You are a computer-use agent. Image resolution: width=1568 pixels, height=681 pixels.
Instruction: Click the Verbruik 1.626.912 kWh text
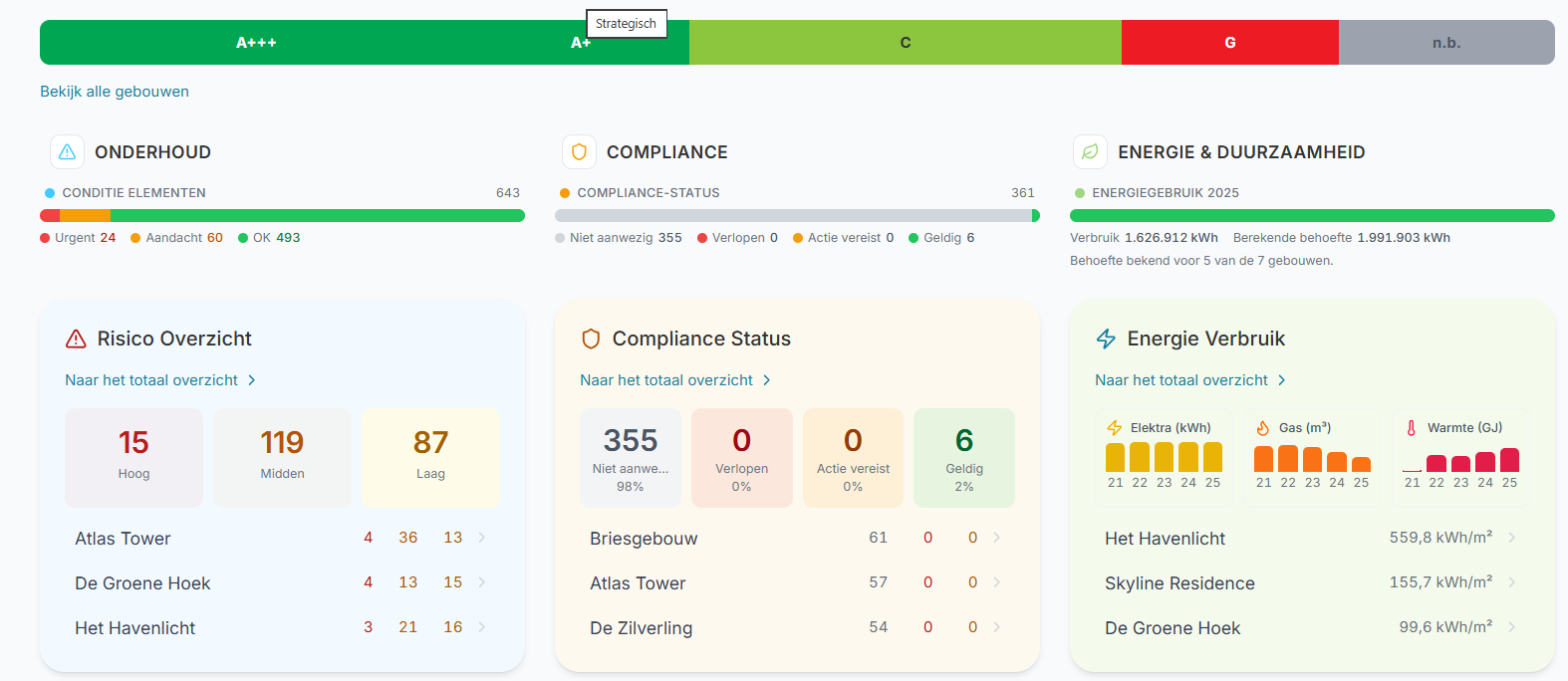[x=1144, y=238]
